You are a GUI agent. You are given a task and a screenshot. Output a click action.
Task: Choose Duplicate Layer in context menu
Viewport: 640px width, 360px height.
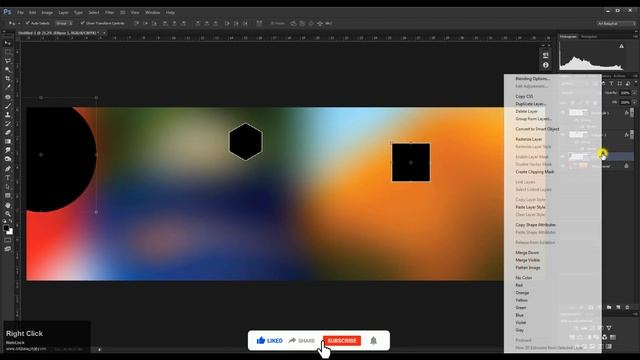(531, 104)
